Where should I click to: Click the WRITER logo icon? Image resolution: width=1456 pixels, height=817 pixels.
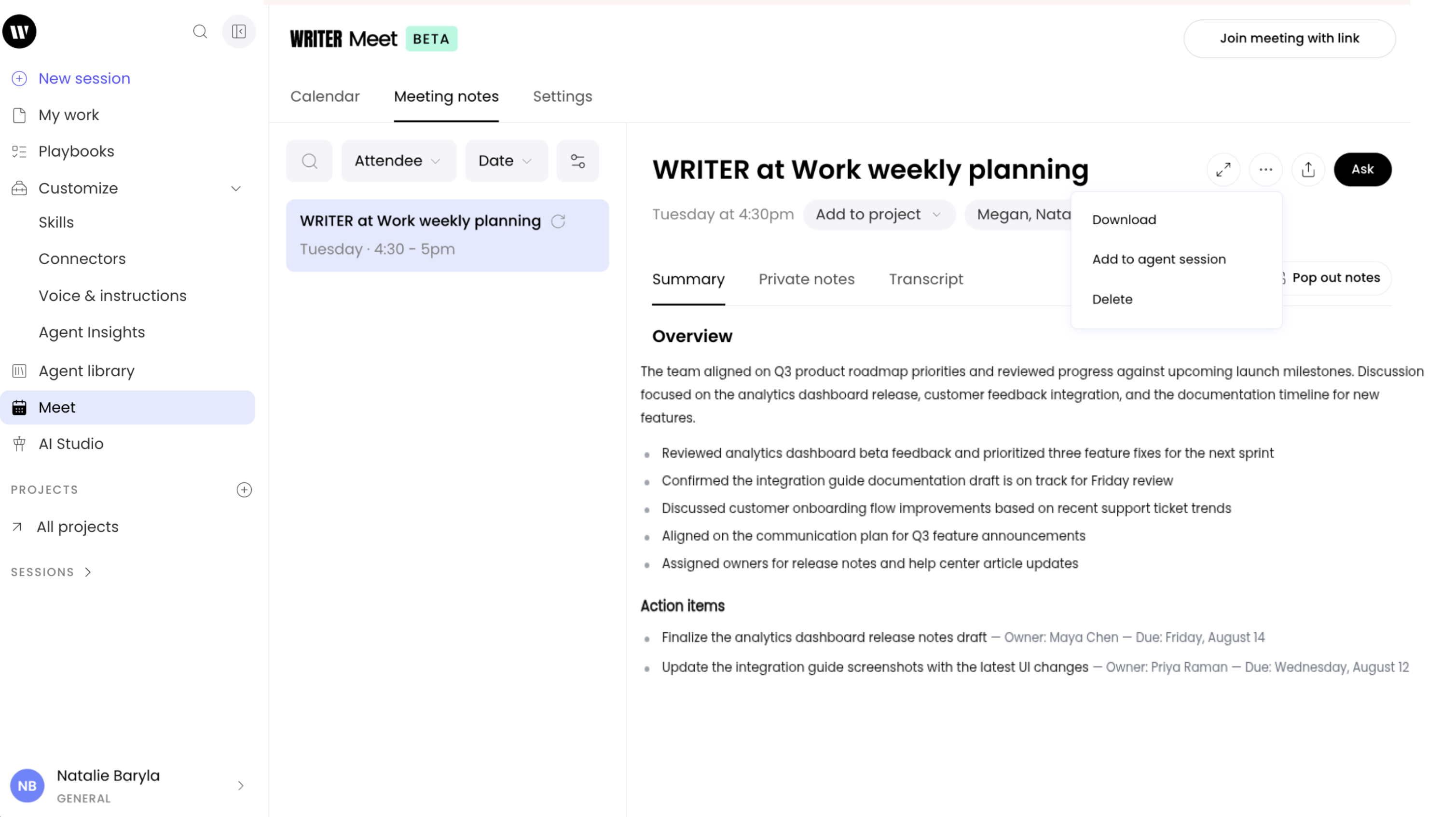(19, 32)
